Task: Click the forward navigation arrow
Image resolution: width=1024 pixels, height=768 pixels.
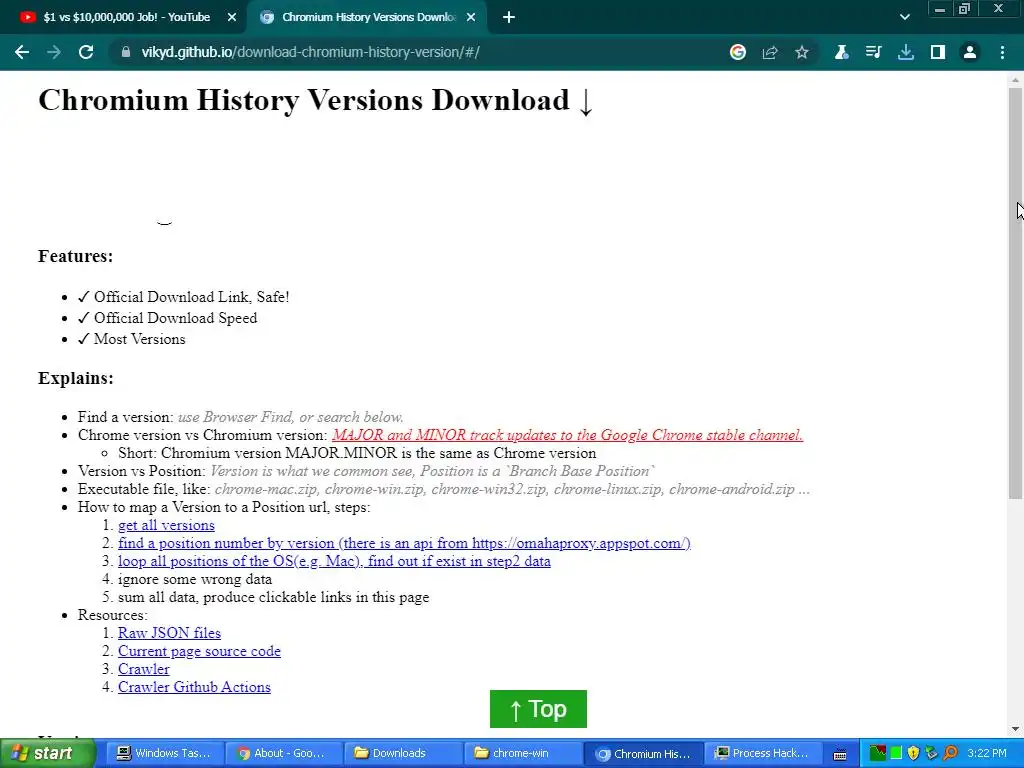Action: [54, 52]
